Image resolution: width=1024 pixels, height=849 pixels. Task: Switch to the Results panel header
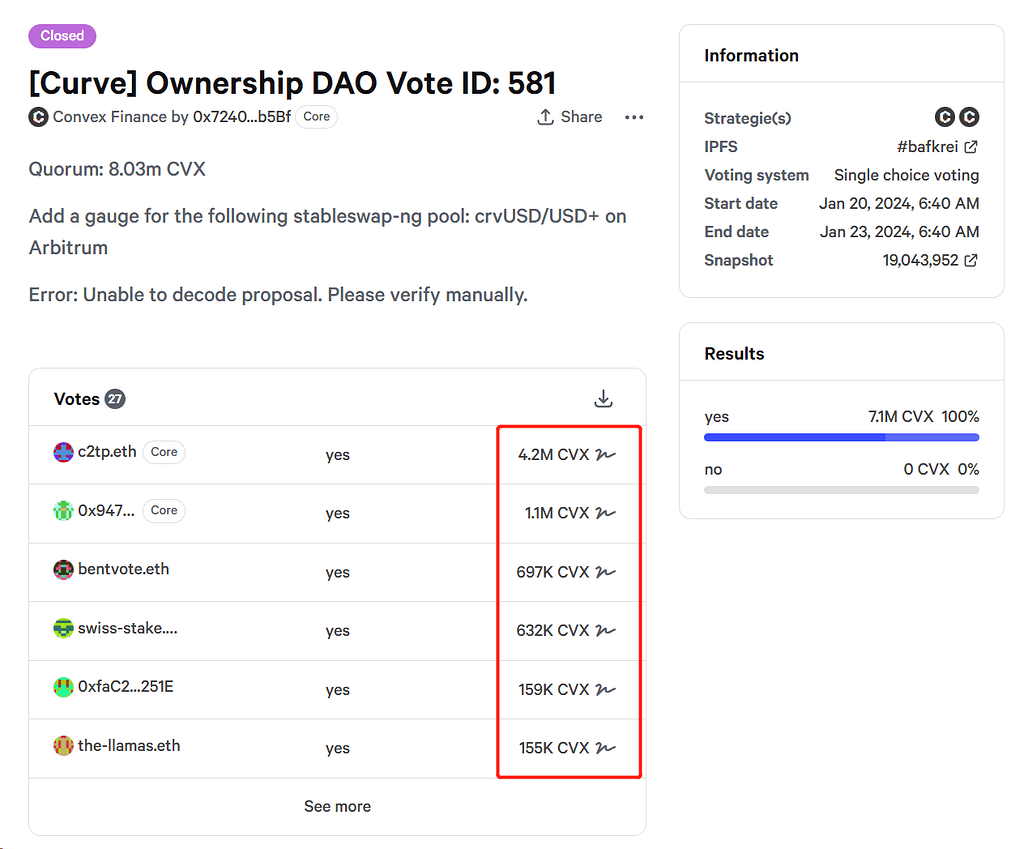point(734,353)
